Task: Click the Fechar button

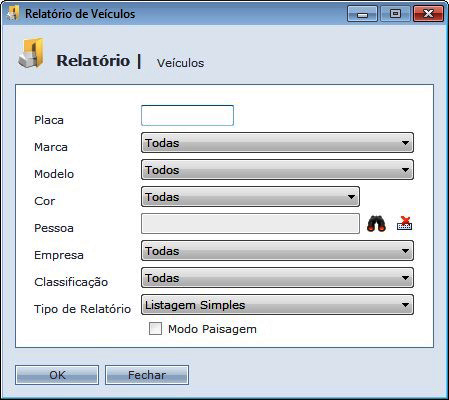Action: 147,375
